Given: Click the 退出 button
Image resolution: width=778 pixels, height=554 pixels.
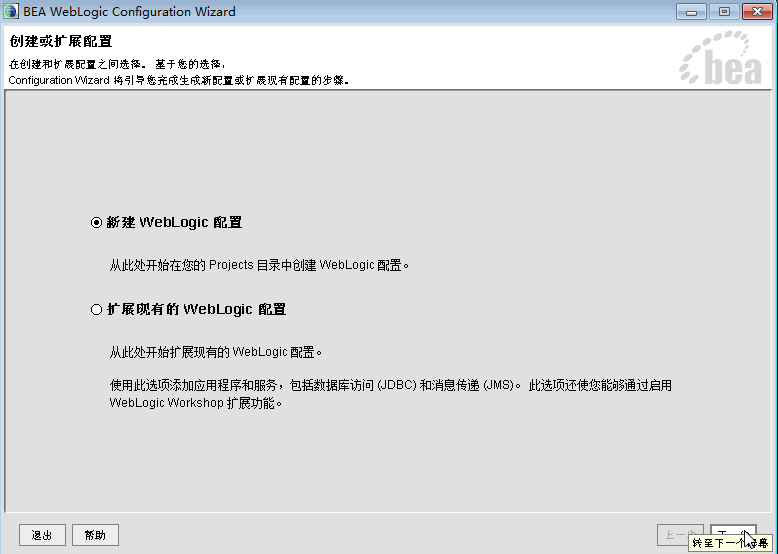Looking at the screenshot, I should [x=42, y=535].
